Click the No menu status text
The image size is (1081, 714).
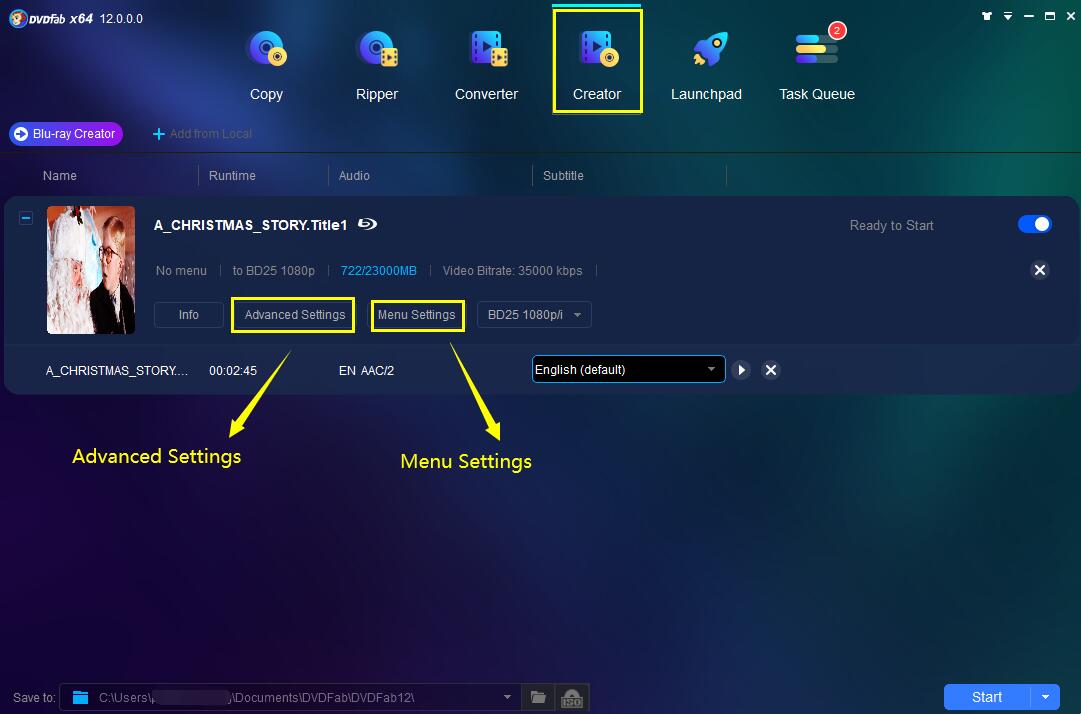[x=181, y=271]
